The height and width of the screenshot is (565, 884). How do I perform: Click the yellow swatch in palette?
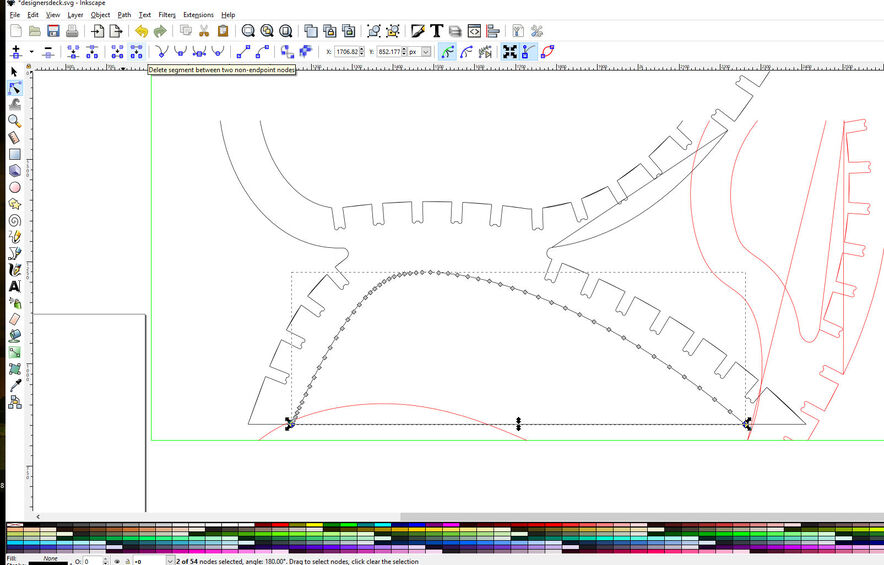(313, 524)
